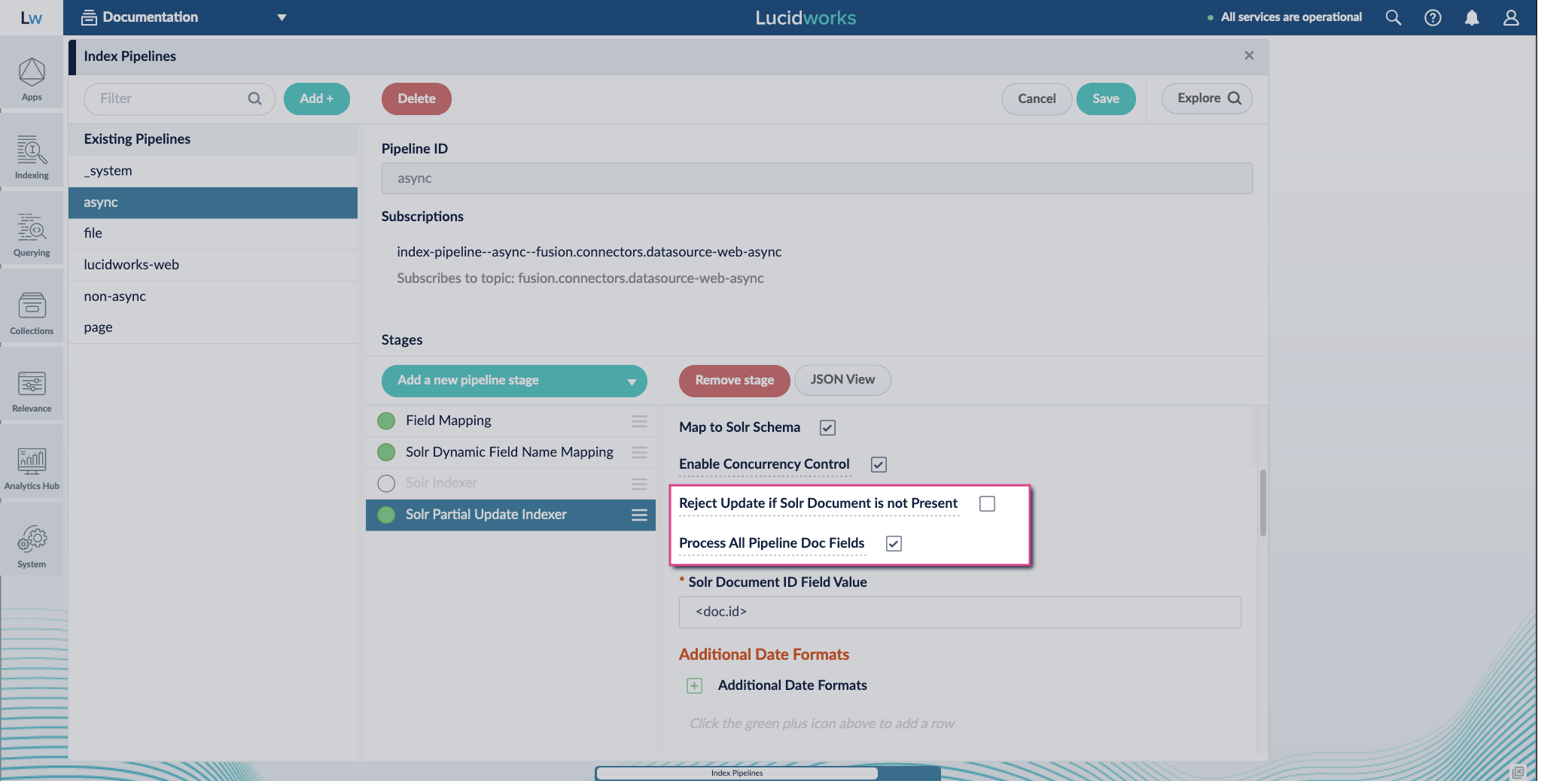Click the stage settings vertical scrollbar
Screen dimensions: 1541x784
pos(1263,503)
